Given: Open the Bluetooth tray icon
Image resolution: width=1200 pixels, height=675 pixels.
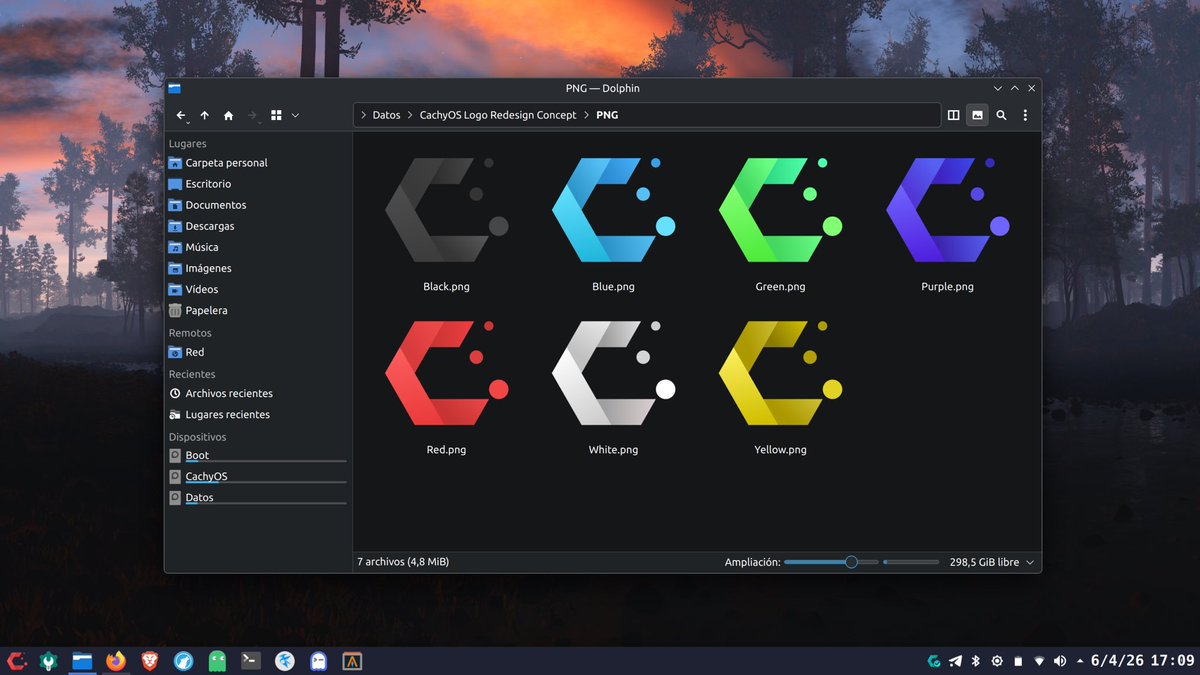Looking at the screenshot, I should pyautogui.click(x=976, y=661).
